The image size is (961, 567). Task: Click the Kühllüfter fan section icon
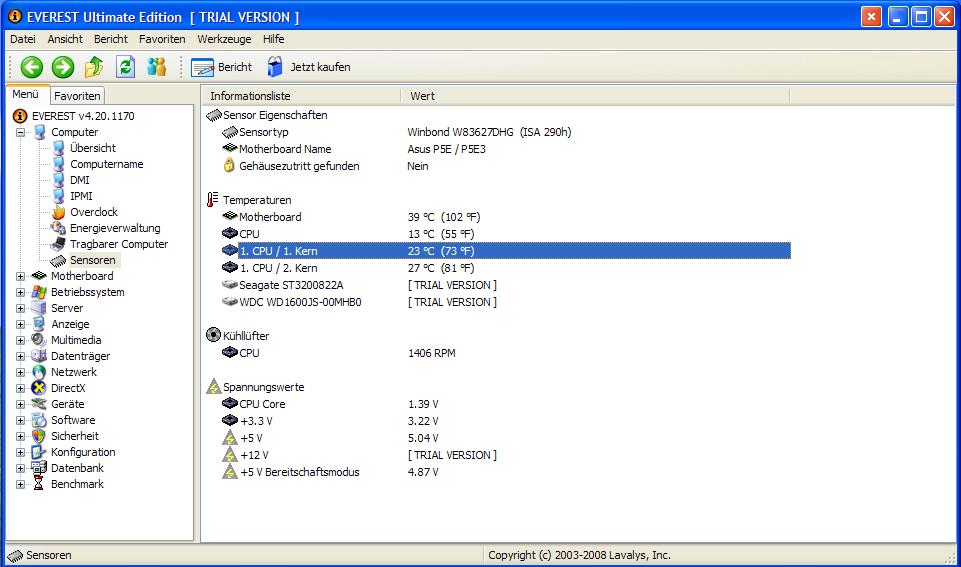point(213,335)
